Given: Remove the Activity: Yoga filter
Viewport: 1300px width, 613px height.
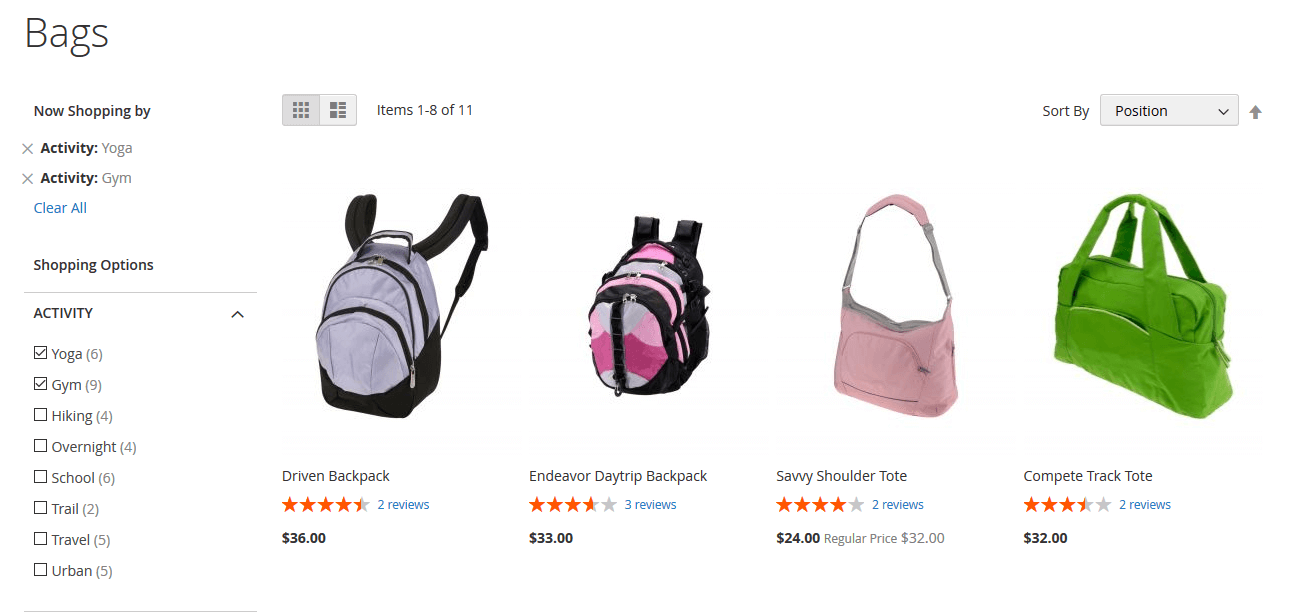Looking at the screenshot, I should tap(28, 149).
